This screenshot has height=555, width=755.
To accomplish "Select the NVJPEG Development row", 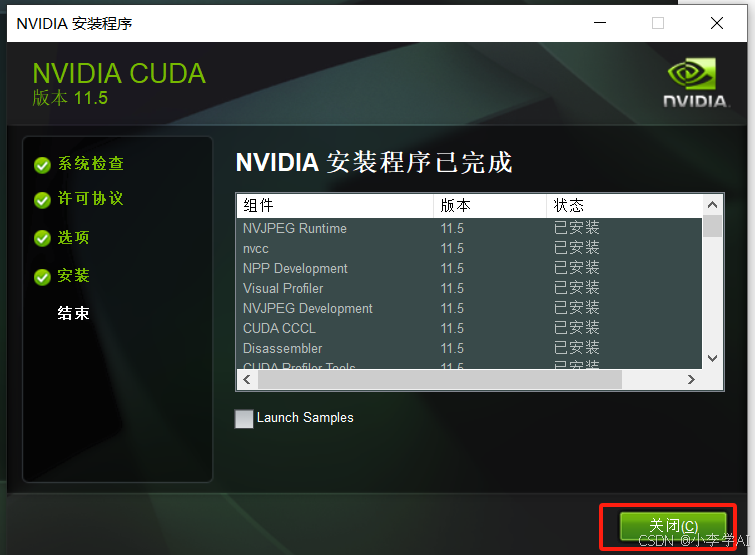I will coord(469,309).
